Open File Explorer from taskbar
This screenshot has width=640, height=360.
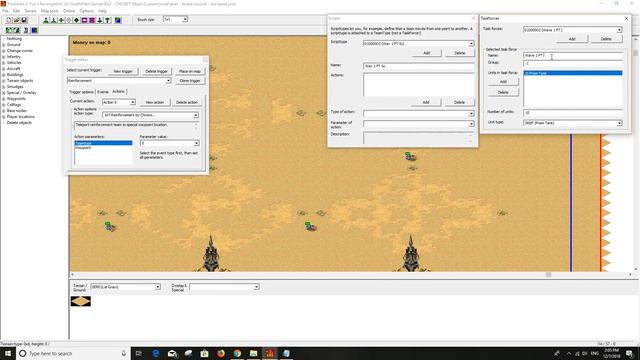[x=253, y=353]
